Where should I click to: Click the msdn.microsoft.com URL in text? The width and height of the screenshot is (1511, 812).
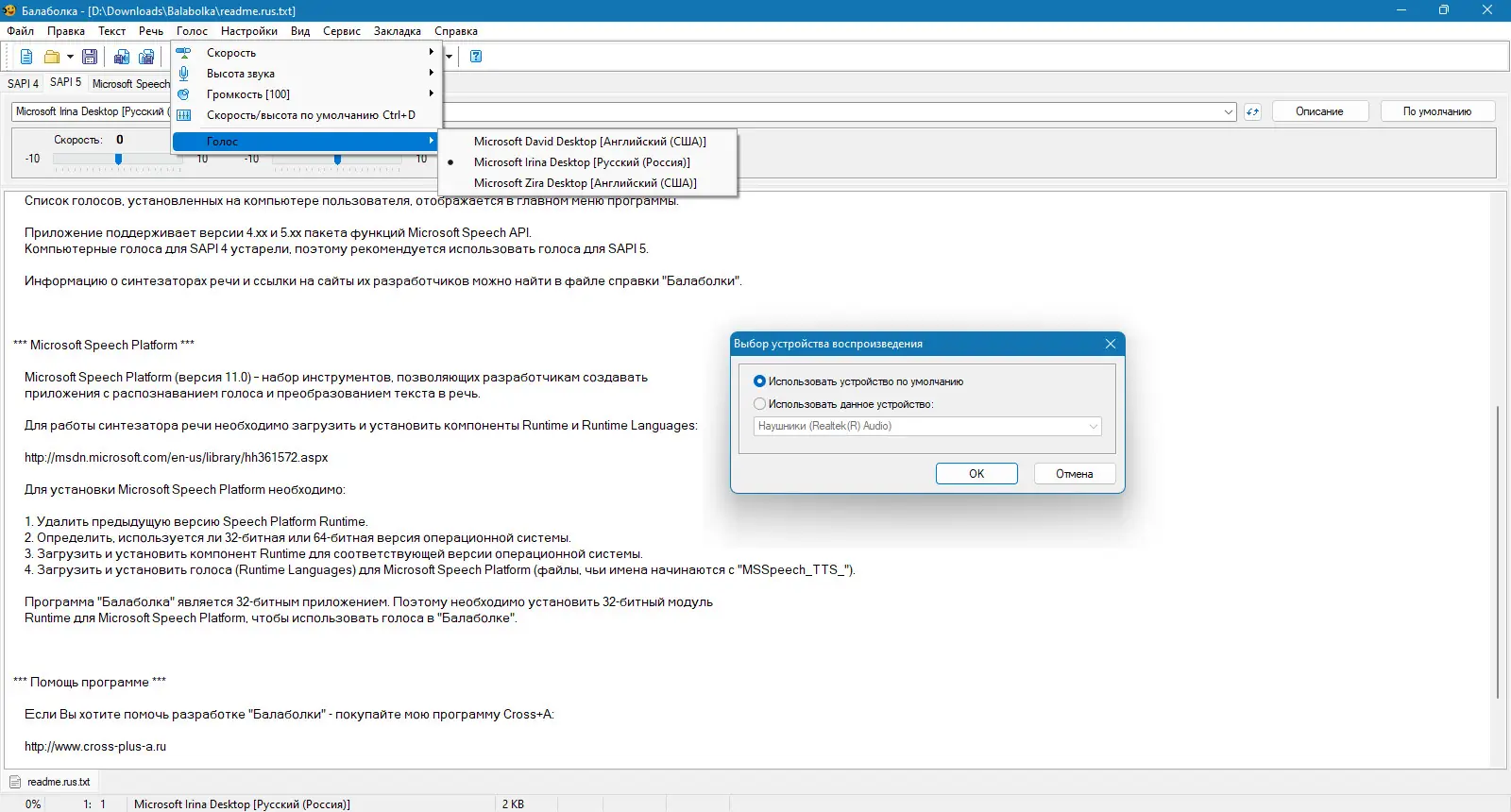(x=177, y=458)
